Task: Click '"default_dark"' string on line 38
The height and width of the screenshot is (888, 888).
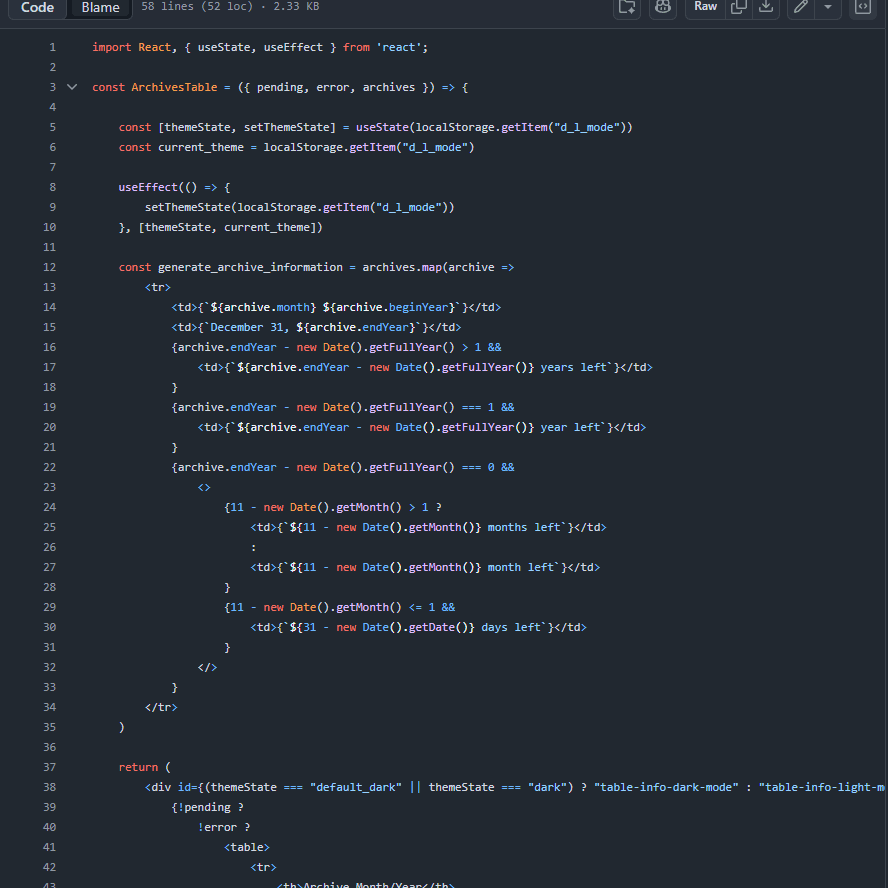Action: tap(356, 787)
